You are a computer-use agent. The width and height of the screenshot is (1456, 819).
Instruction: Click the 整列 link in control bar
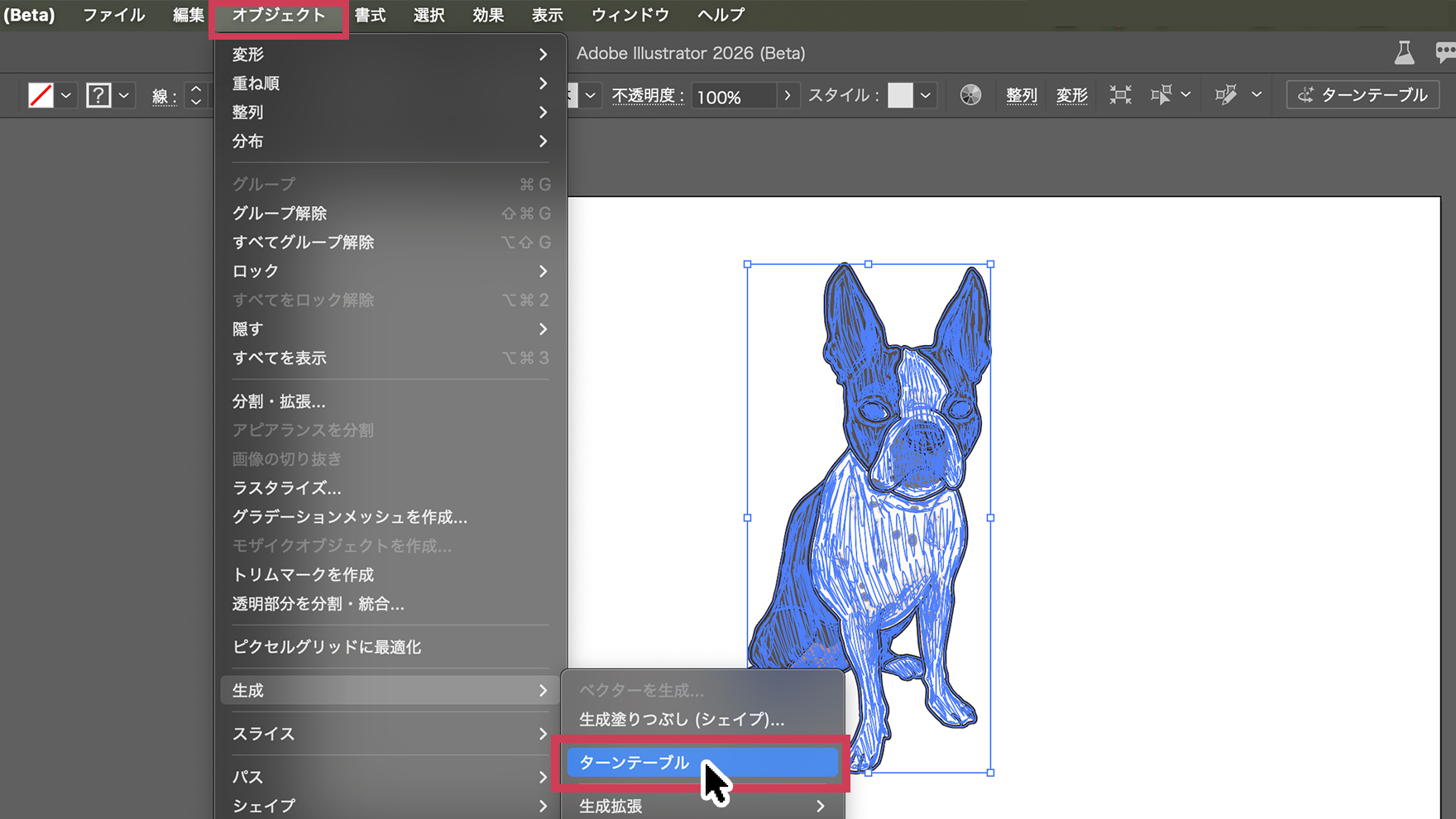tap(1021, 95)
